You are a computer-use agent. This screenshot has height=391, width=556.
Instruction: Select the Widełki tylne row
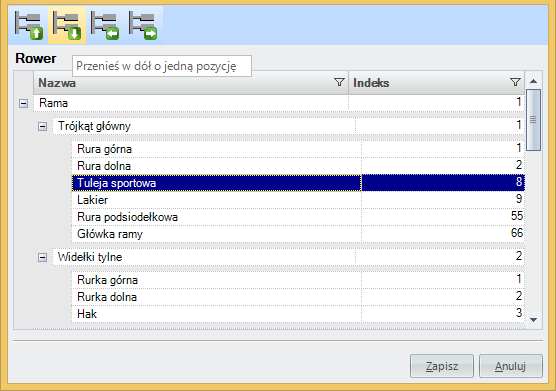pos(288,257)
